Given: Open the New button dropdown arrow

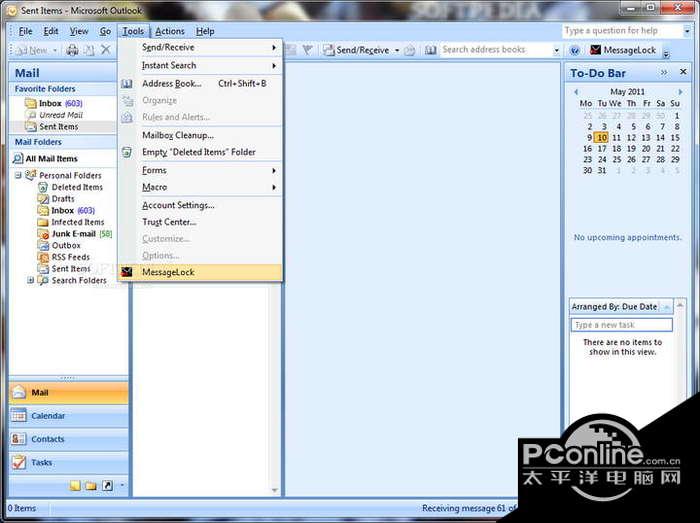Looking at the screenshot, I should pyautogui.click(x=55, y=50).
